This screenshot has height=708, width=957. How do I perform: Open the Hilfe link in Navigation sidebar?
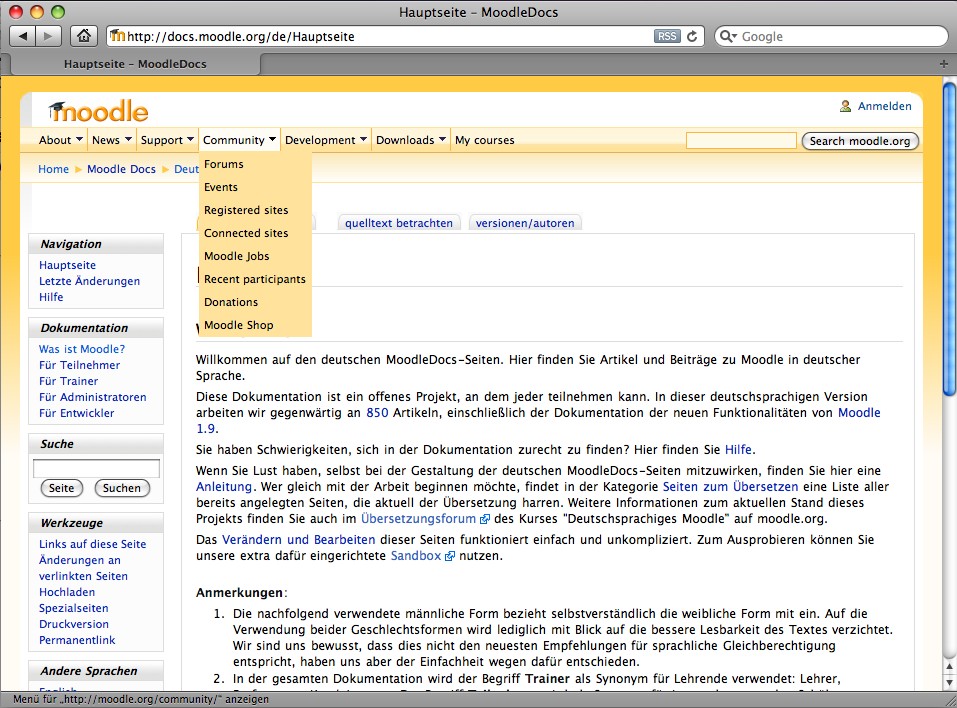coord(51,297)
